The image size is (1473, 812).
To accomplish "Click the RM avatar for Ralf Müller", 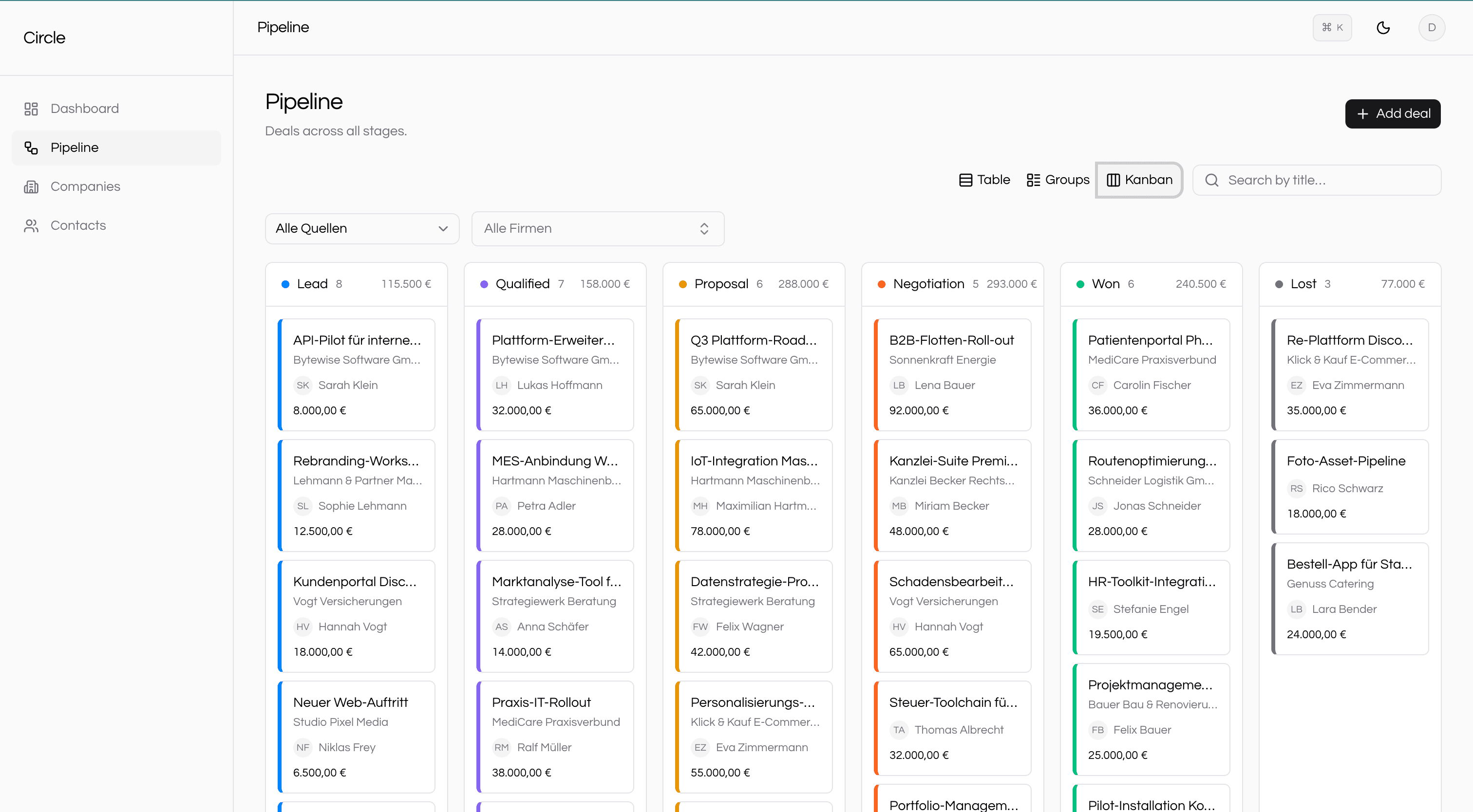I will [502, 747].
